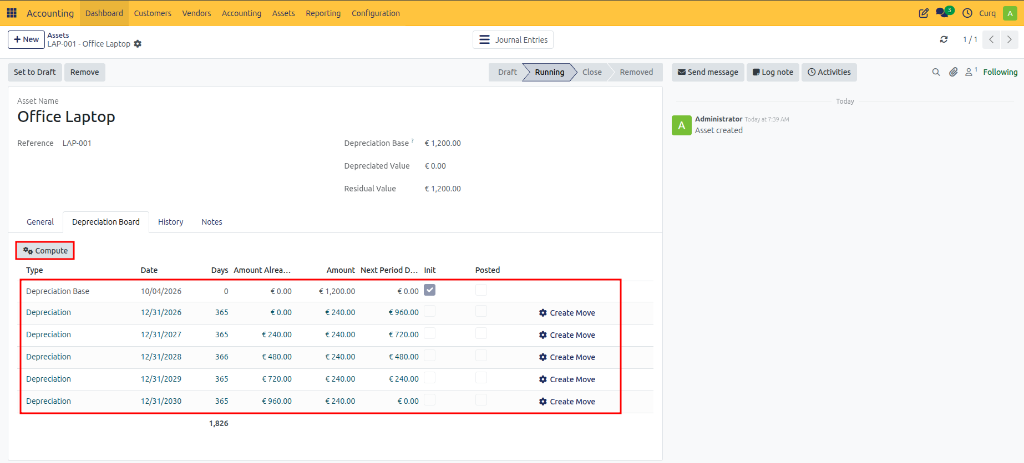Click Create Move for 12/31/2028 depreciation
The image size is (1024, 463).
click(x=567, y=357)
